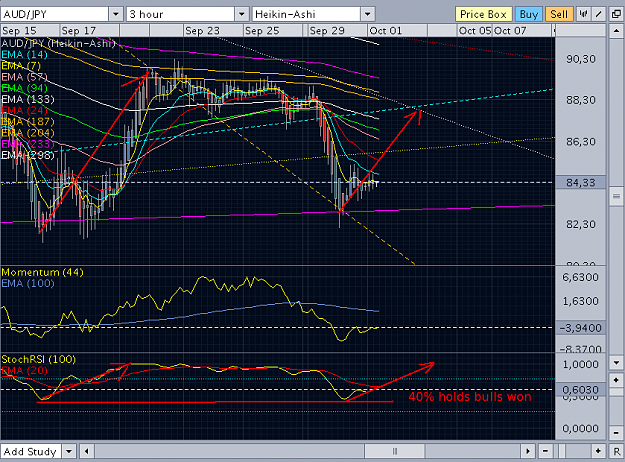Click the 82,30 price axis label

(x=581, y=224)
